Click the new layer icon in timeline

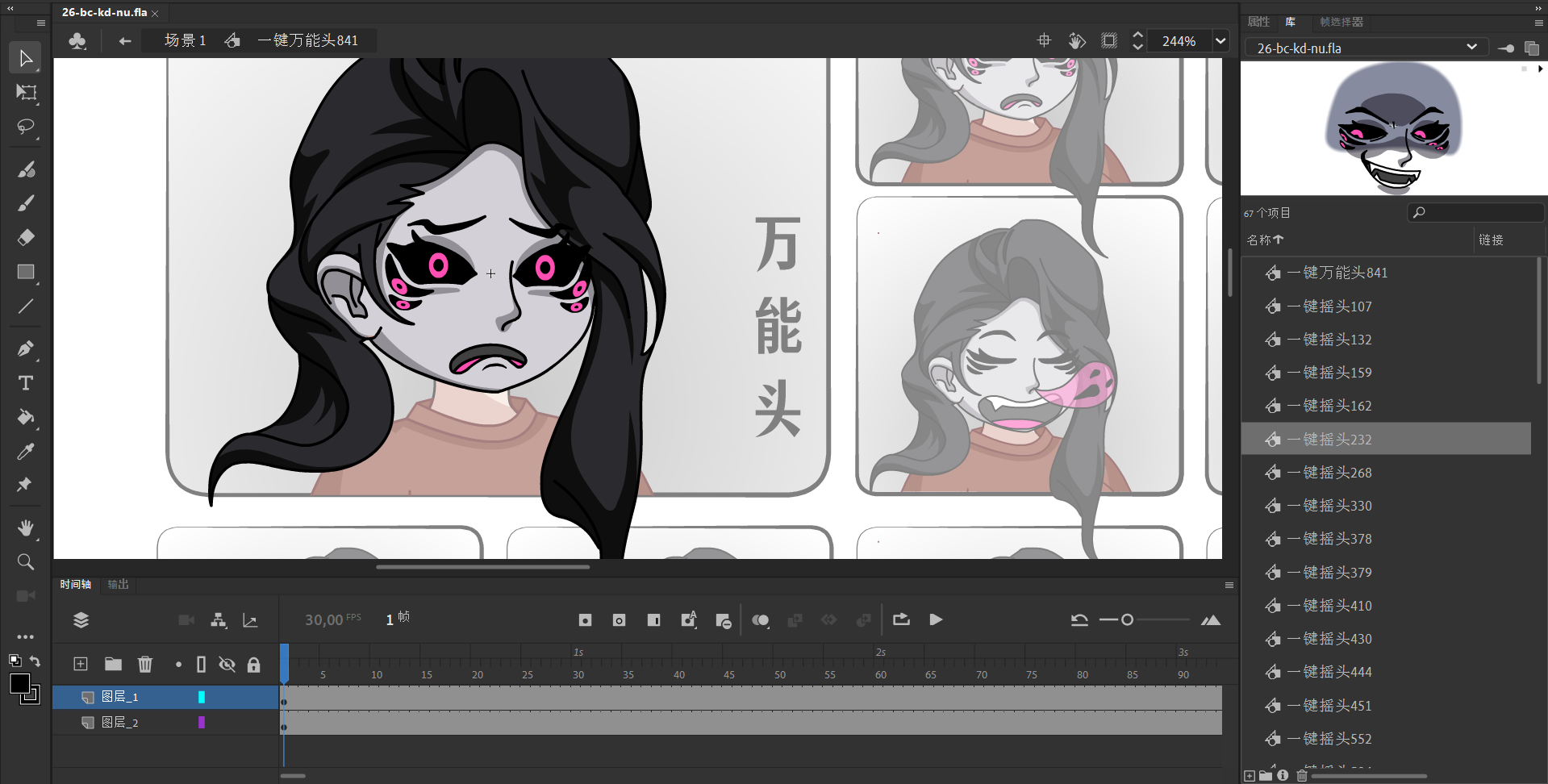[x=81, y=664]
